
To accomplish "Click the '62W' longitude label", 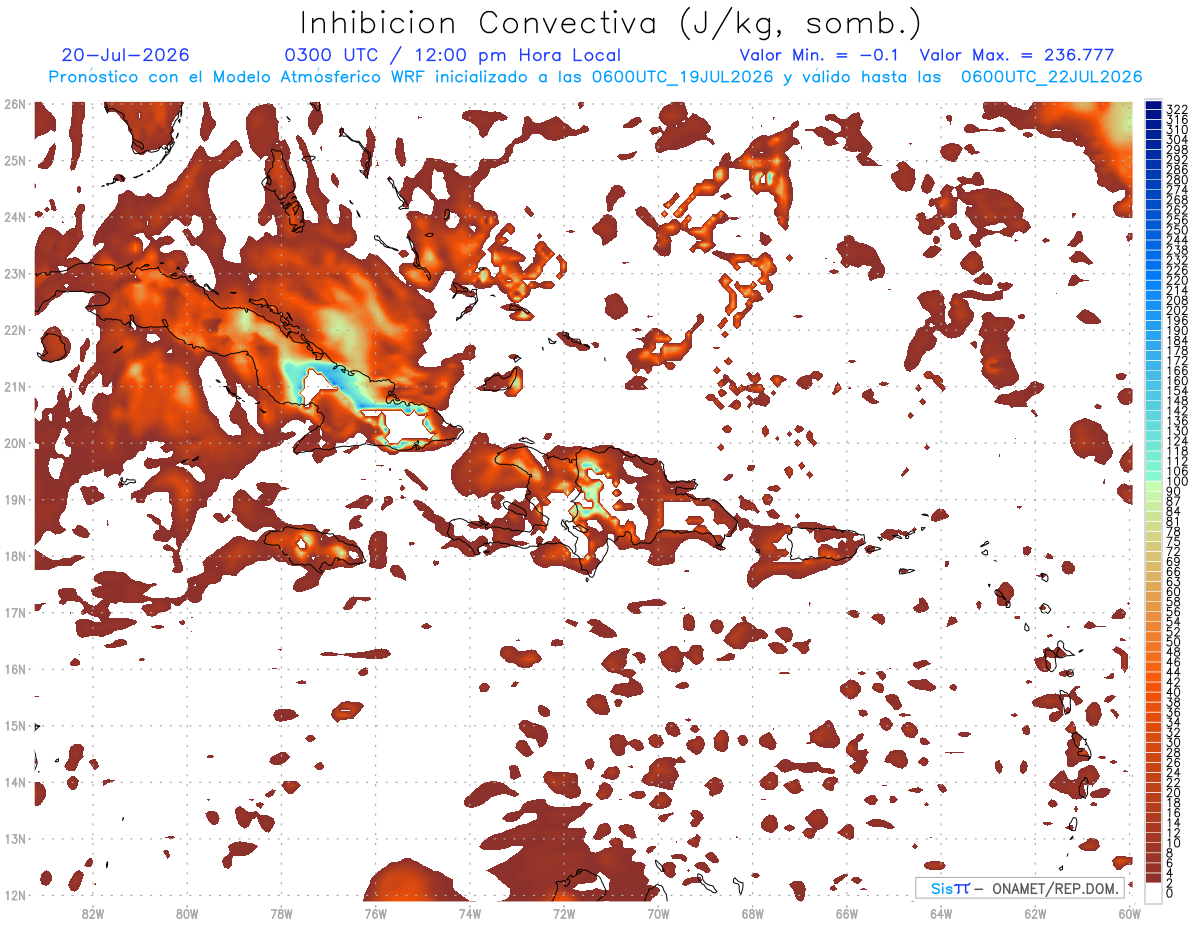I will click(1036, 913).
